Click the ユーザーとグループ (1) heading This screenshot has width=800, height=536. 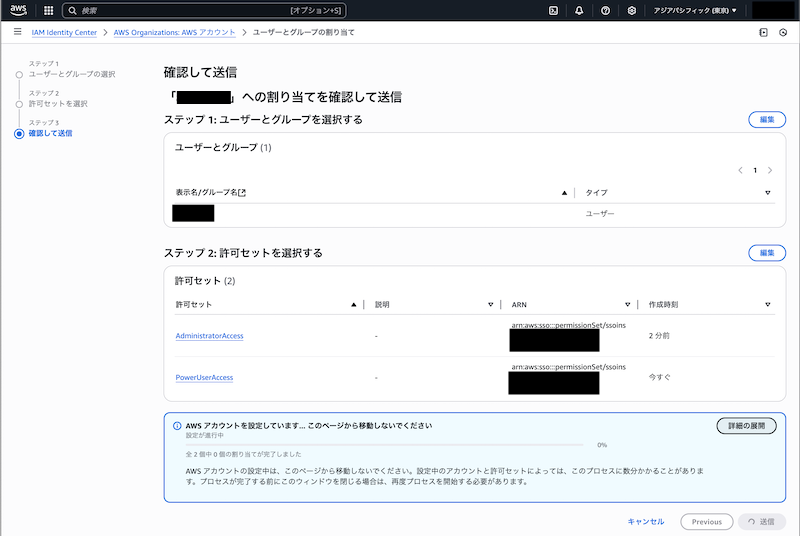pyautogui.click(x=223, y=147)
